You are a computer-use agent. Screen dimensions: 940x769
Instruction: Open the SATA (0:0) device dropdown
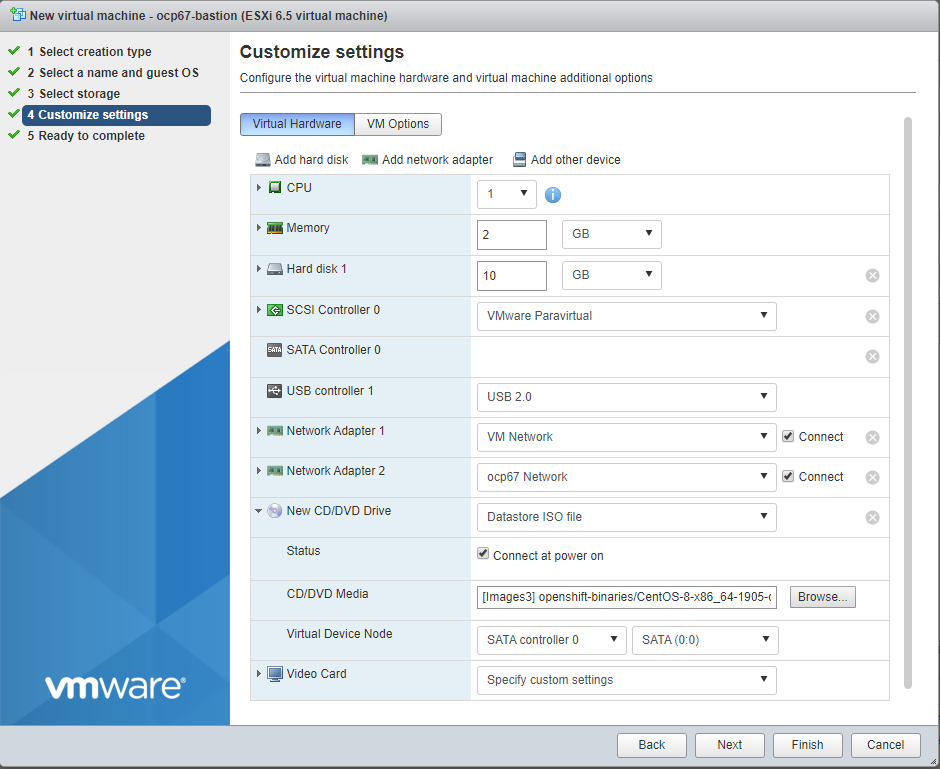click(x=705, y=640)
